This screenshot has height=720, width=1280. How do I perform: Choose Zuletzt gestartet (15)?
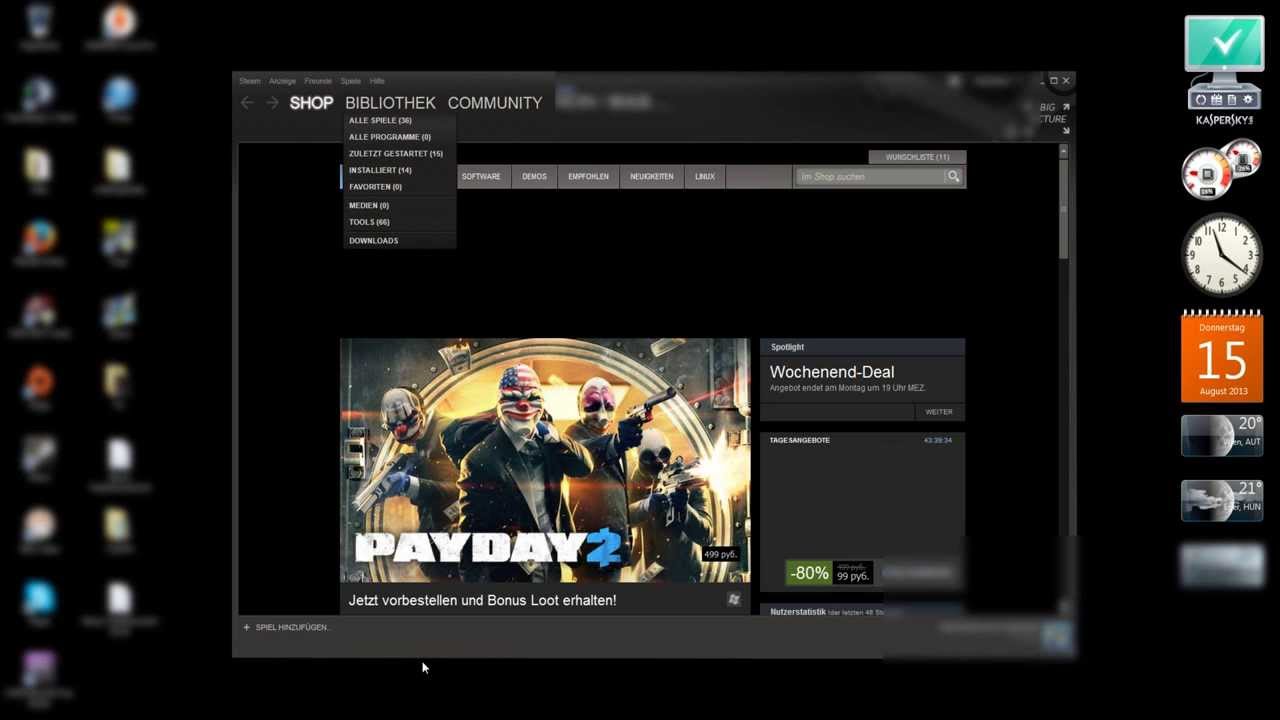(396, 154)
